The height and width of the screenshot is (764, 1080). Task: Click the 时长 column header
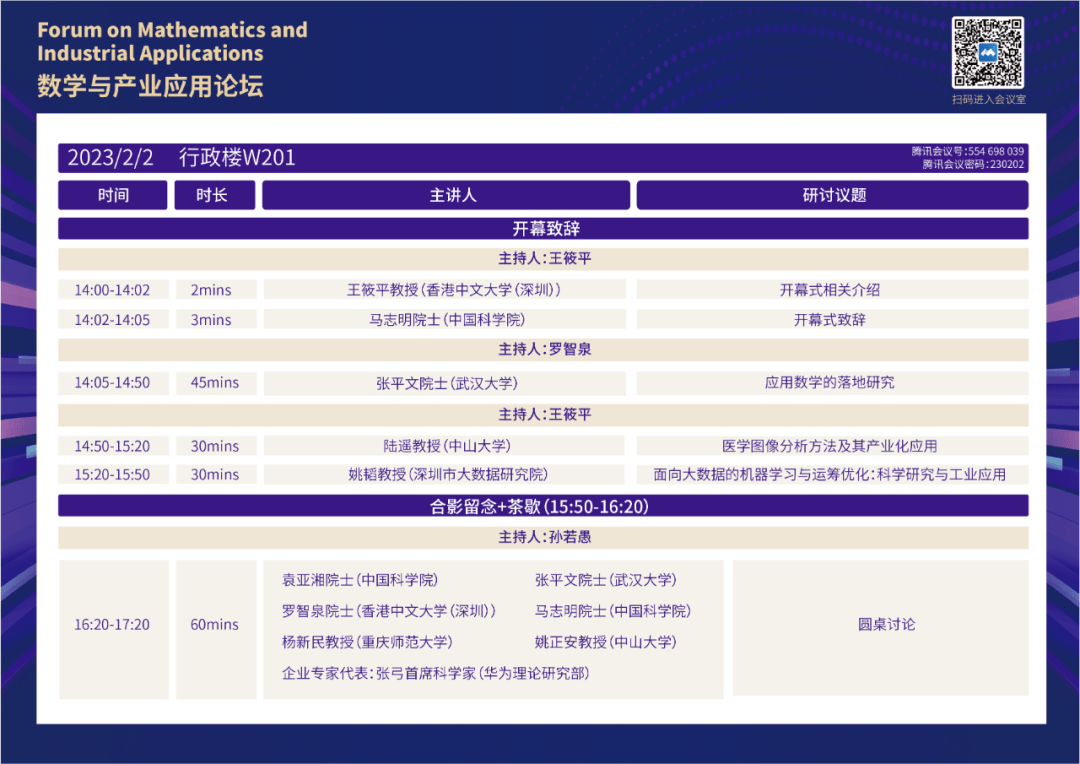(215, 195)
